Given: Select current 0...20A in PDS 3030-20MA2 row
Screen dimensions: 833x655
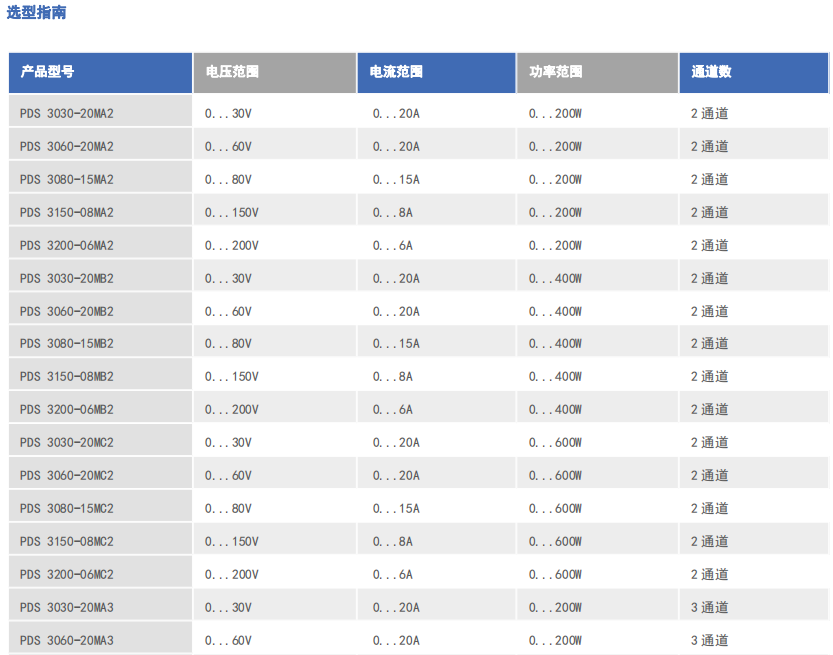Looking at the screenshot, I should coord(396,114).
